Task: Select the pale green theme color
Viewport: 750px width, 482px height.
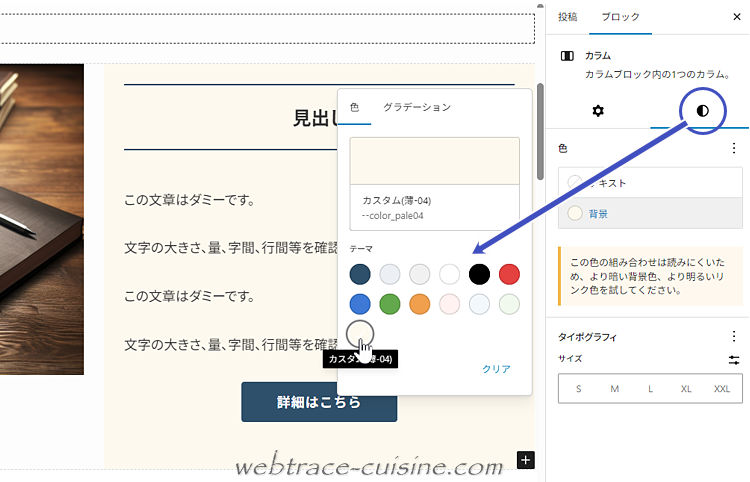Action: click(509, 304)
